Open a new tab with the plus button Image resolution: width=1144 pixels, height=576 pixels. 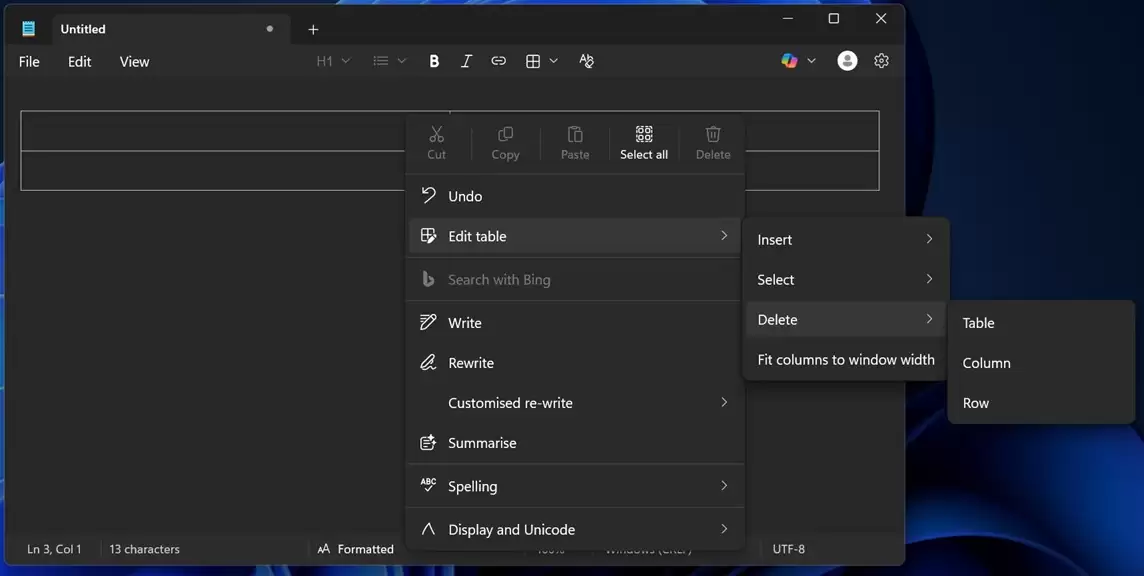point(313,29)
